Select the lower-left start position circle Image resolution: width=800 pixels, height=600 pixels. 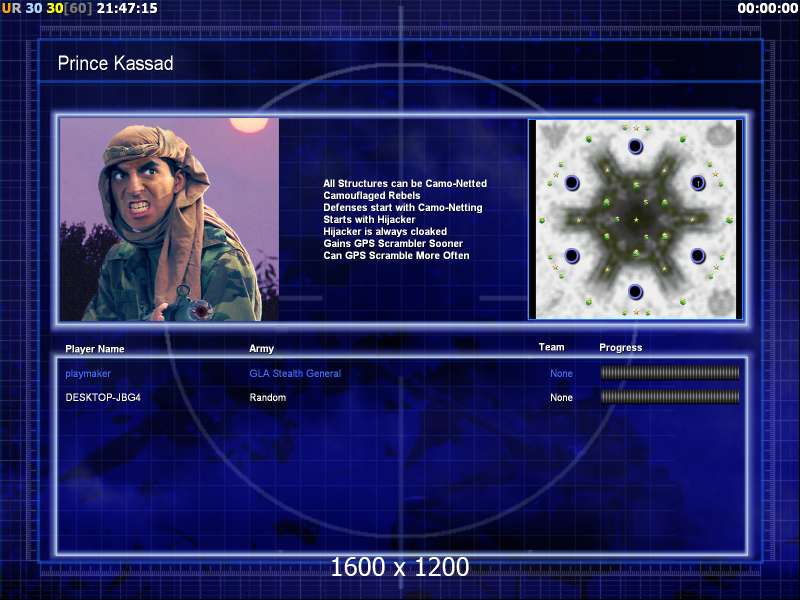click(572, 256)
